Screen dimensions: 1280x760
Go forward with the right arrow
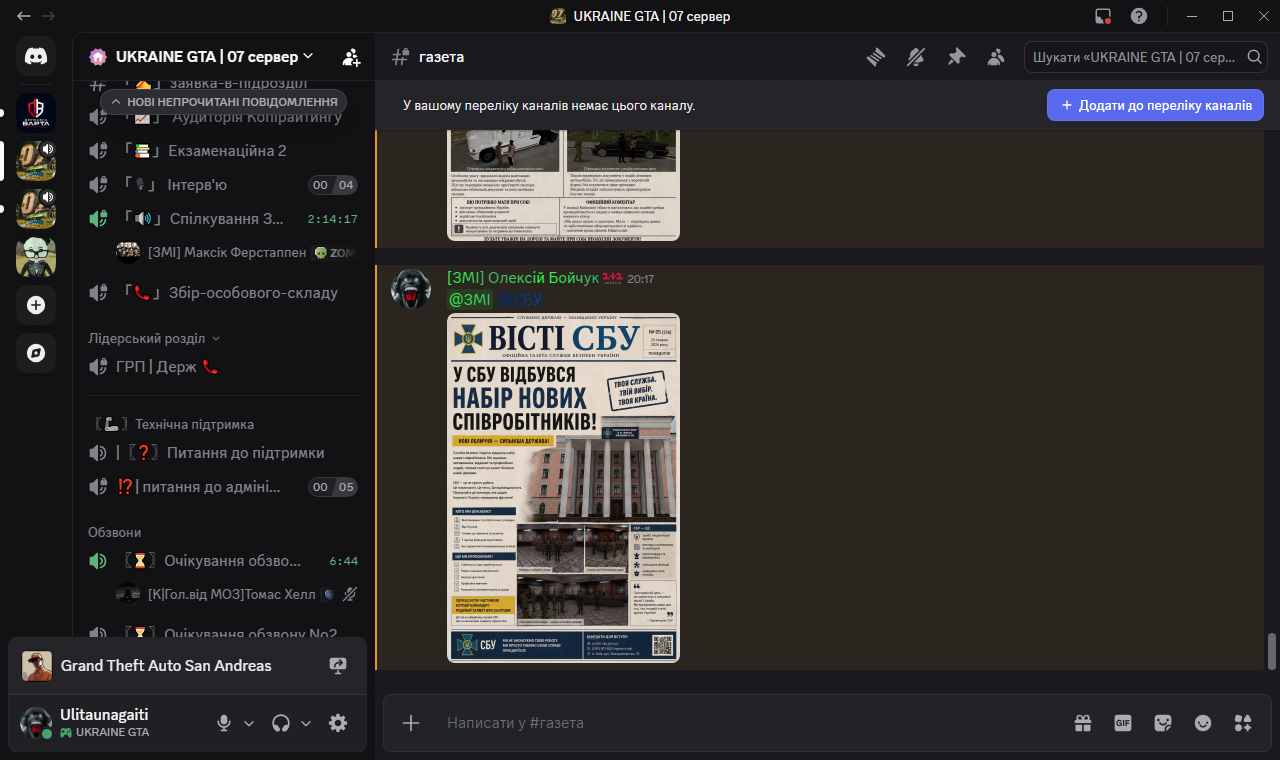point(48,16)
